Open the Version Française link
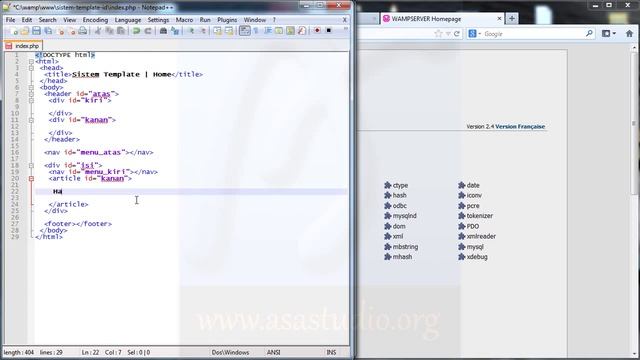Image resolution: width=640 pixels, height=360 pixels. coord(520,127)
